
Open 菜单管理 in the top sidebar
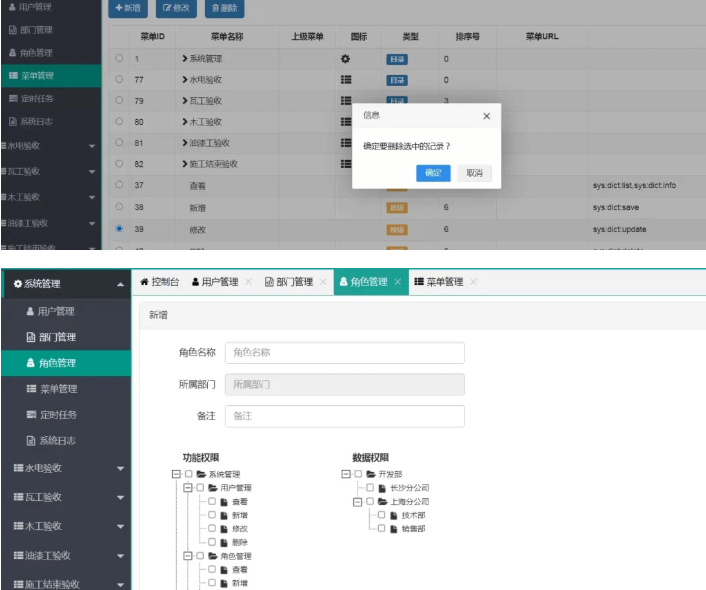click(51, 76)
